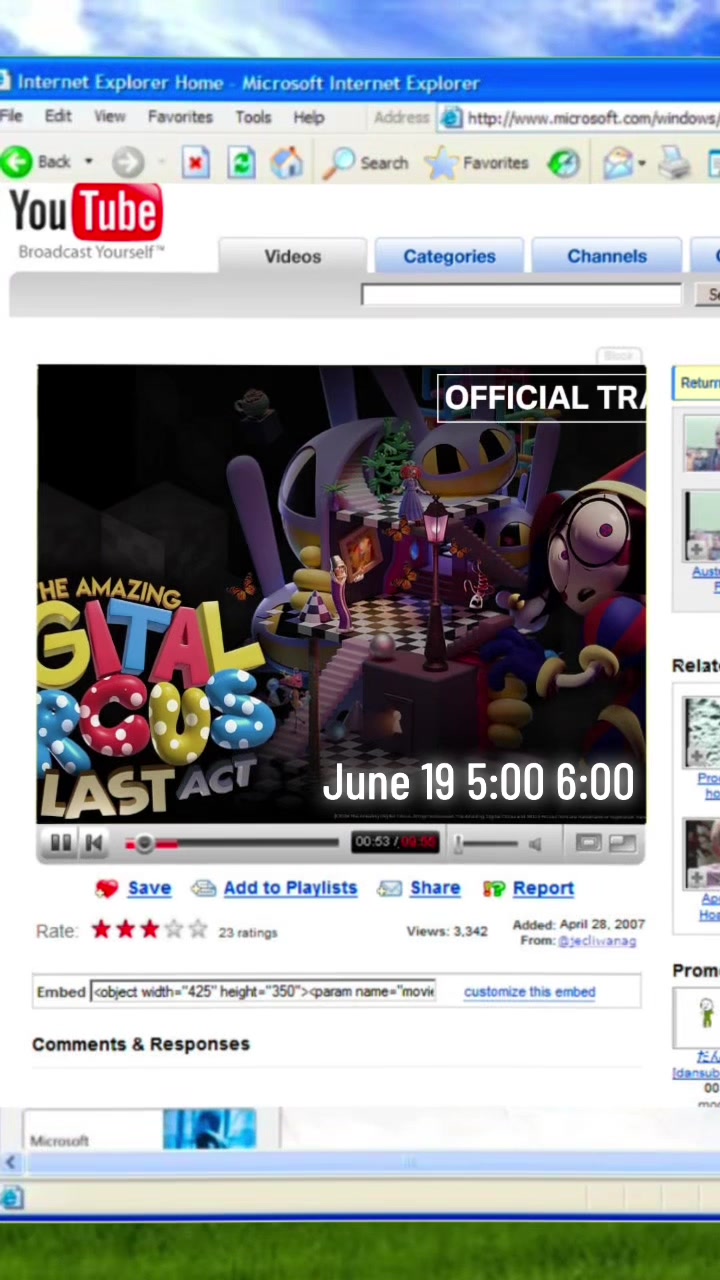Image resolution: width=720 pixels, height=1280 pixels.
Task: Click the Share envelope icon
Action: [390, 888]
